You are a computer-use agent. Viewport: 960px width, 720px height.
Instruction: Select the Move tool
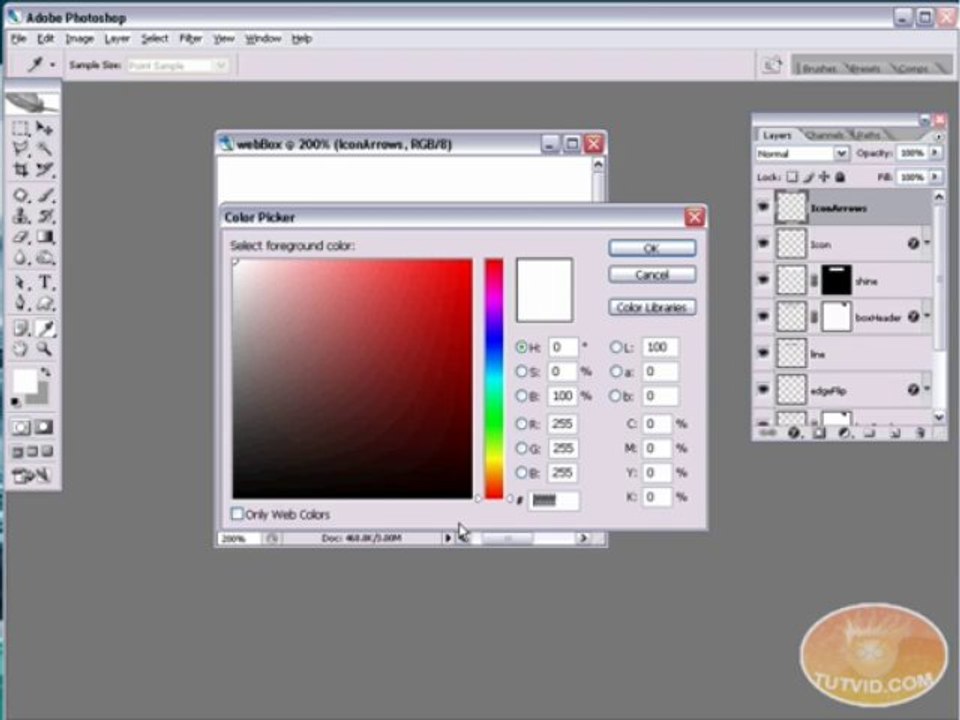pos(44,128)
